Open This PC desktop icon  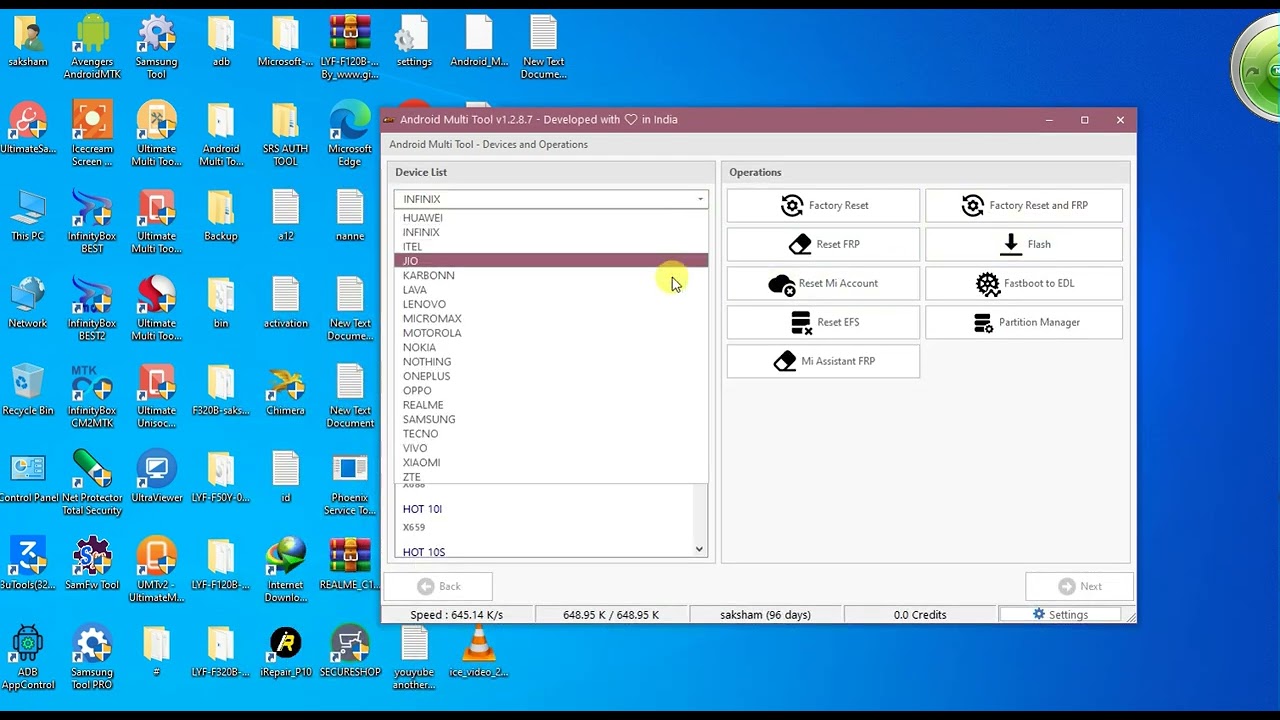coord(27,216)
